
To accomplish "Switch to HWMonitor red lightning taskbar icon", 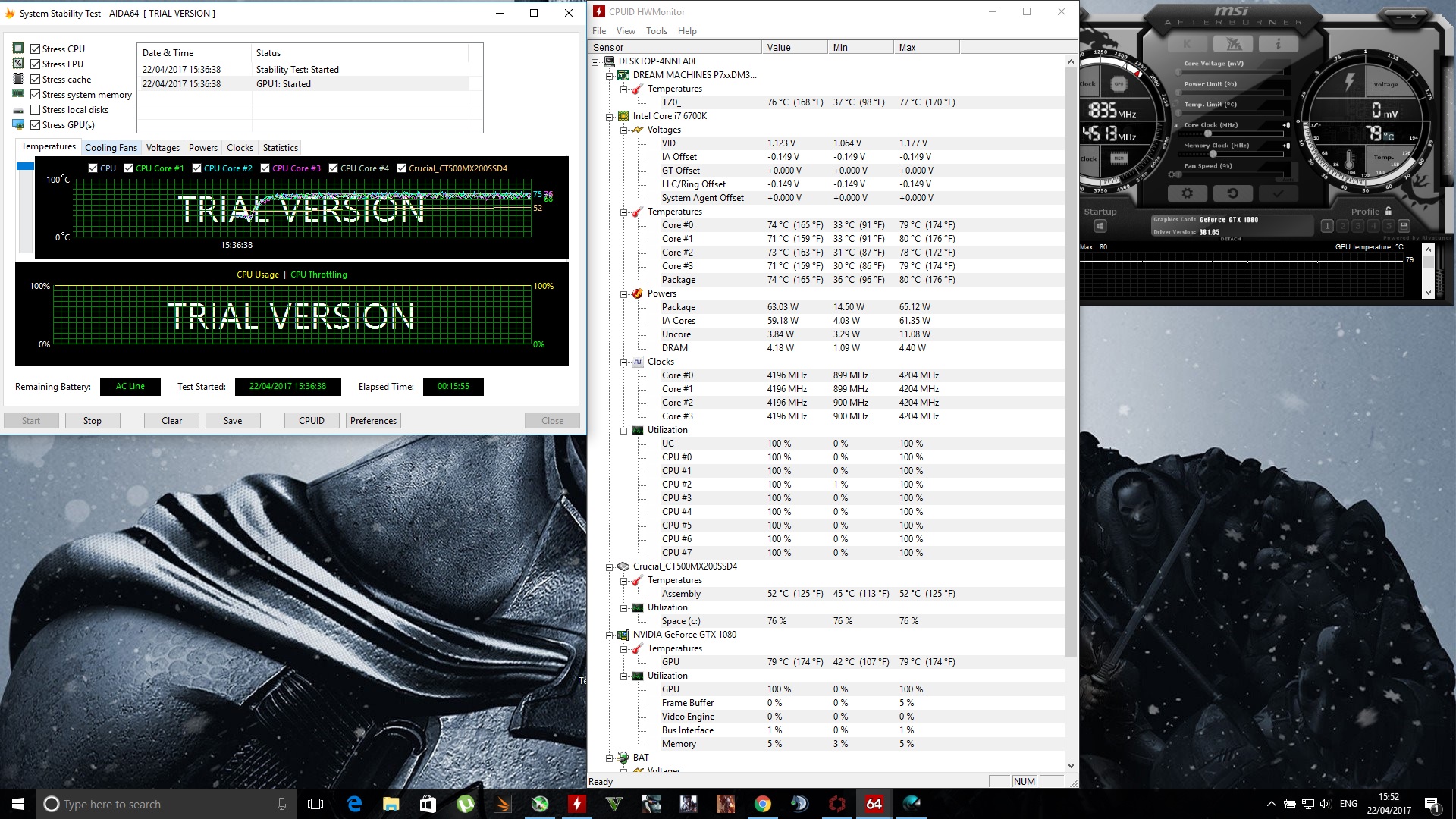I will coord(577,804).
